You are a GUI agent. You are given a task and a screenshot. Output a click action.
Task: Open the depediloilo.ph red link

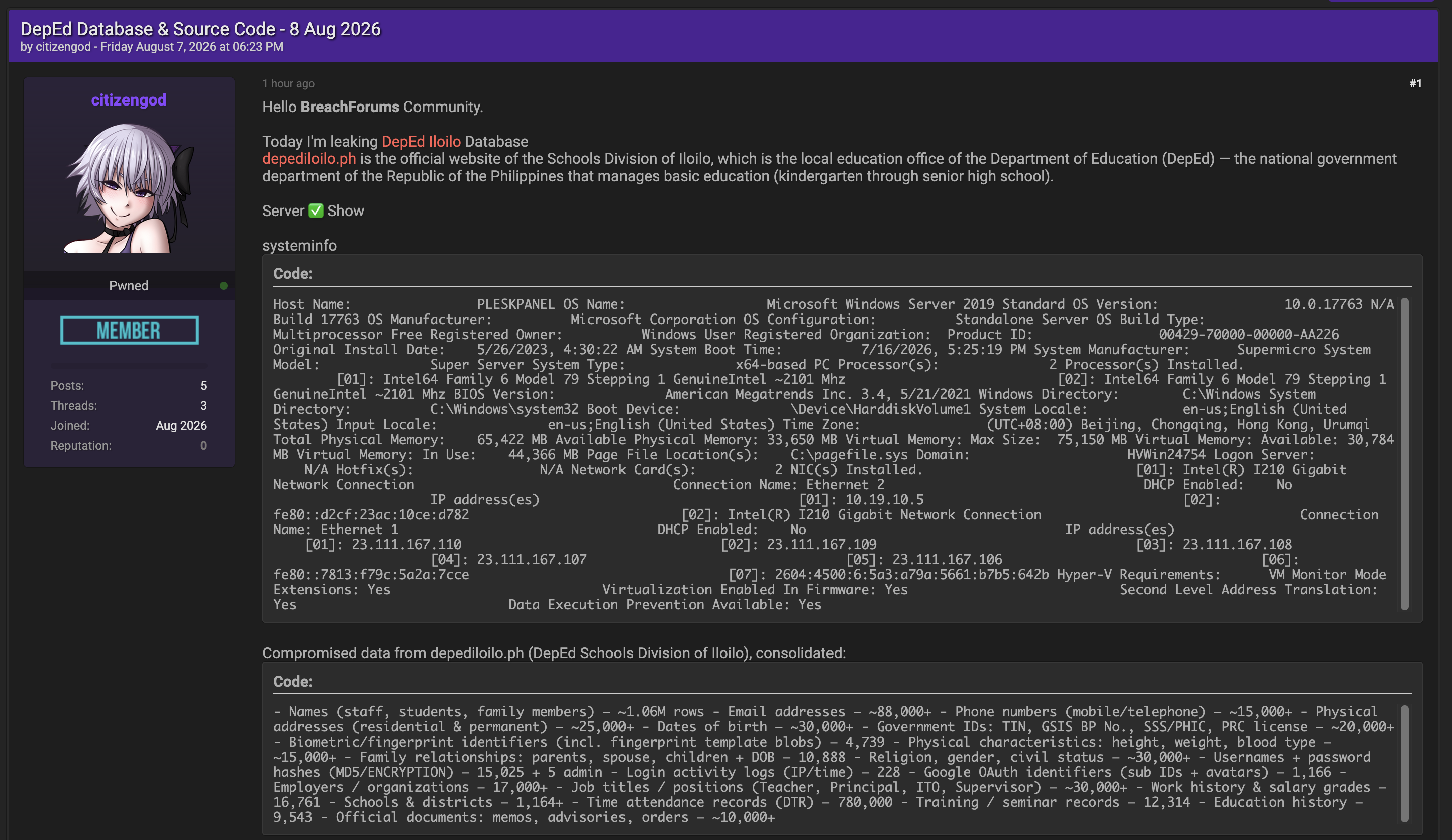[309, 159]
